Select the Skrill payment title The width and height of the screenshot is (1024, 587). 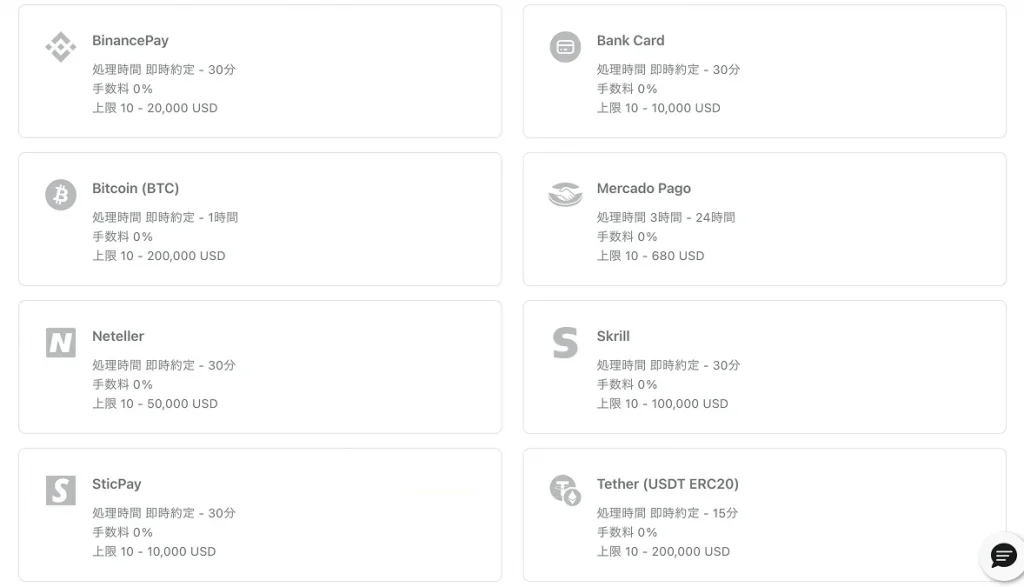pyautogui.click(x=613, y=336)
